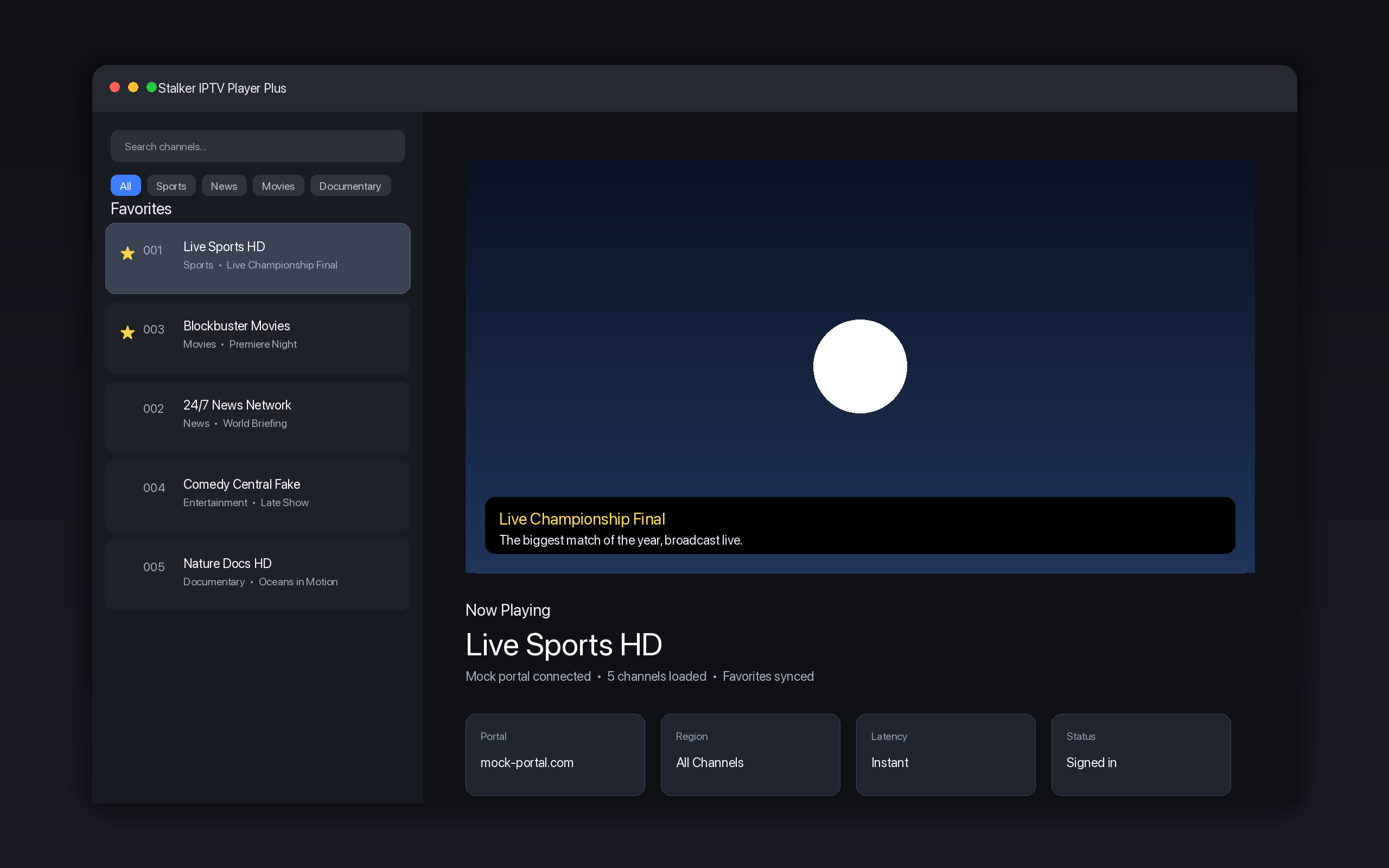This screenshot has width=1389, height=868.
Task: Filter channels by News
Action: click(x=224, y=186)
